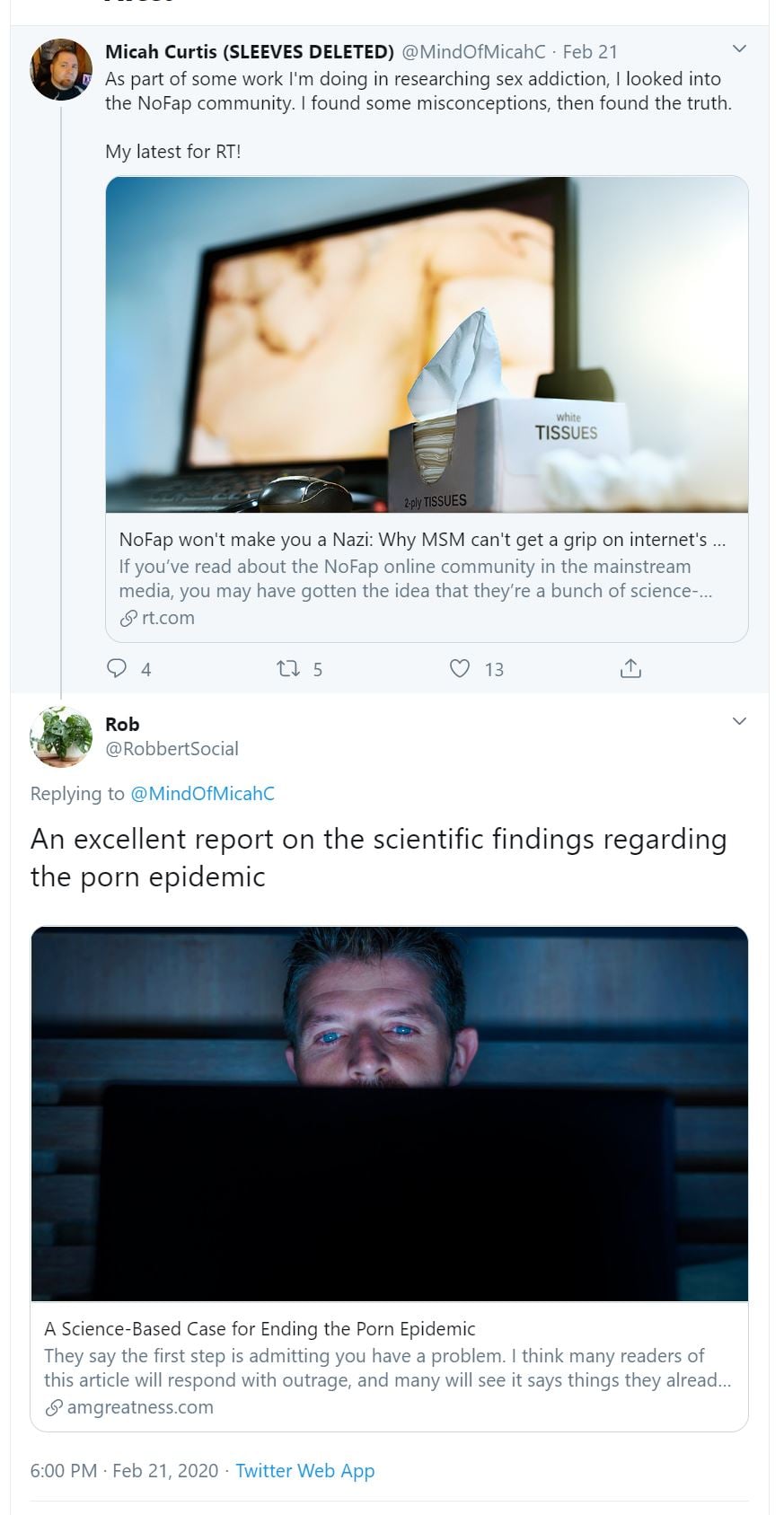Viewport: 784px width, 1515px height.
Task: Click the link icon beside amgreatness.com
Action: (x=54, y=1407)
